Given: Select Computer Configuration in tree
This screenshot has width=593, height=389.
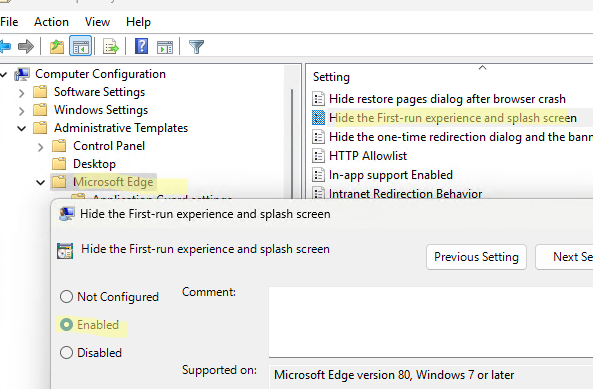Looking at the screenshot, I should click(100, 74).
